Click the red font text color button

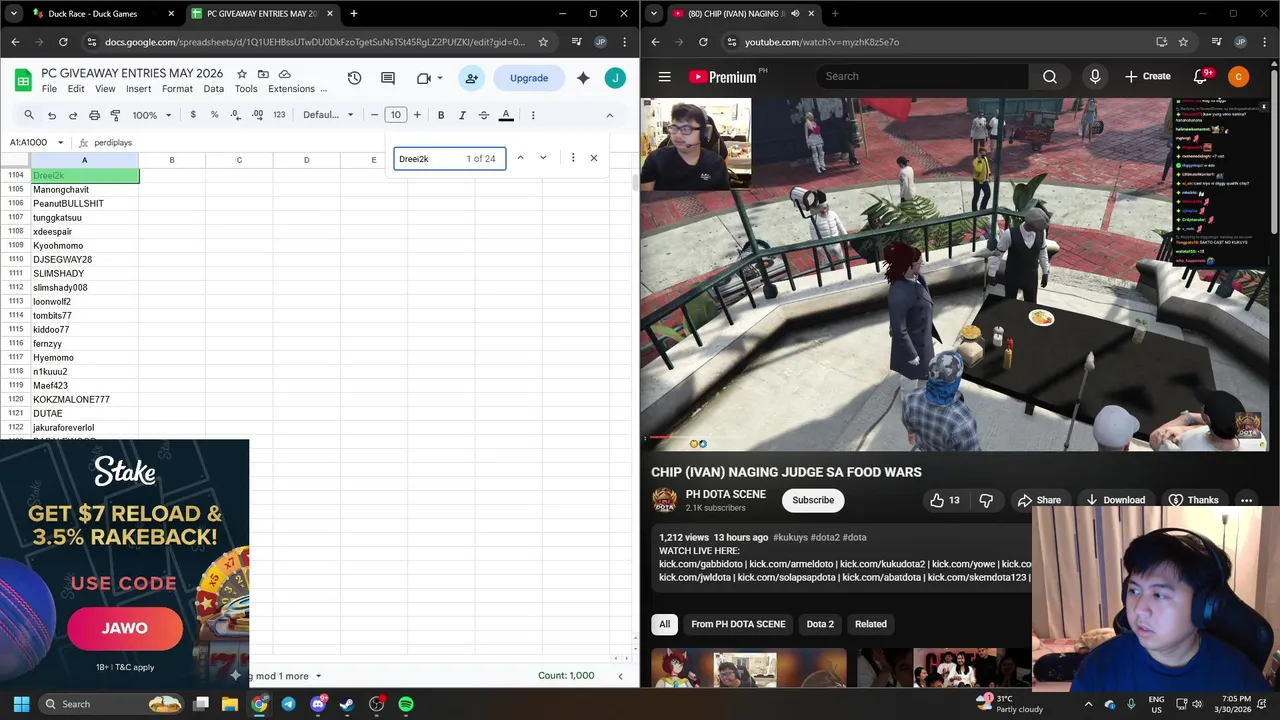click(506, 115)
